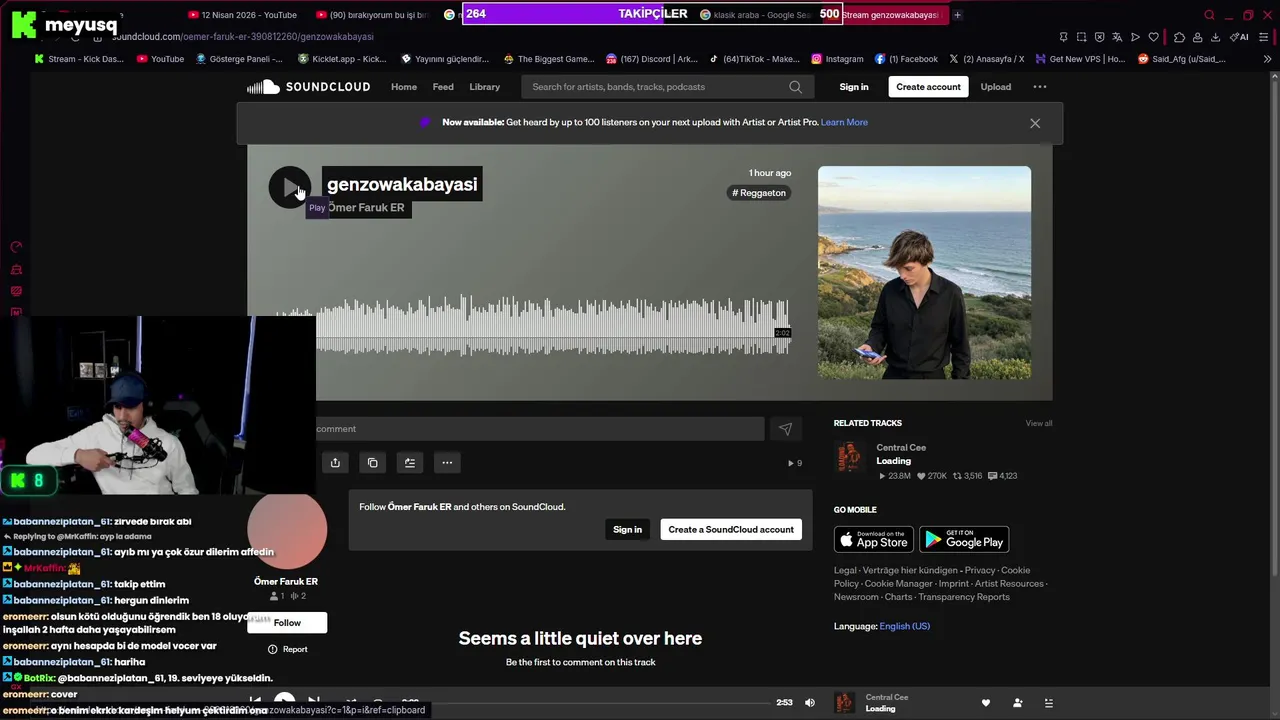
Task: Select the # Reggaeton tag
Action: [x=759, y=193]
